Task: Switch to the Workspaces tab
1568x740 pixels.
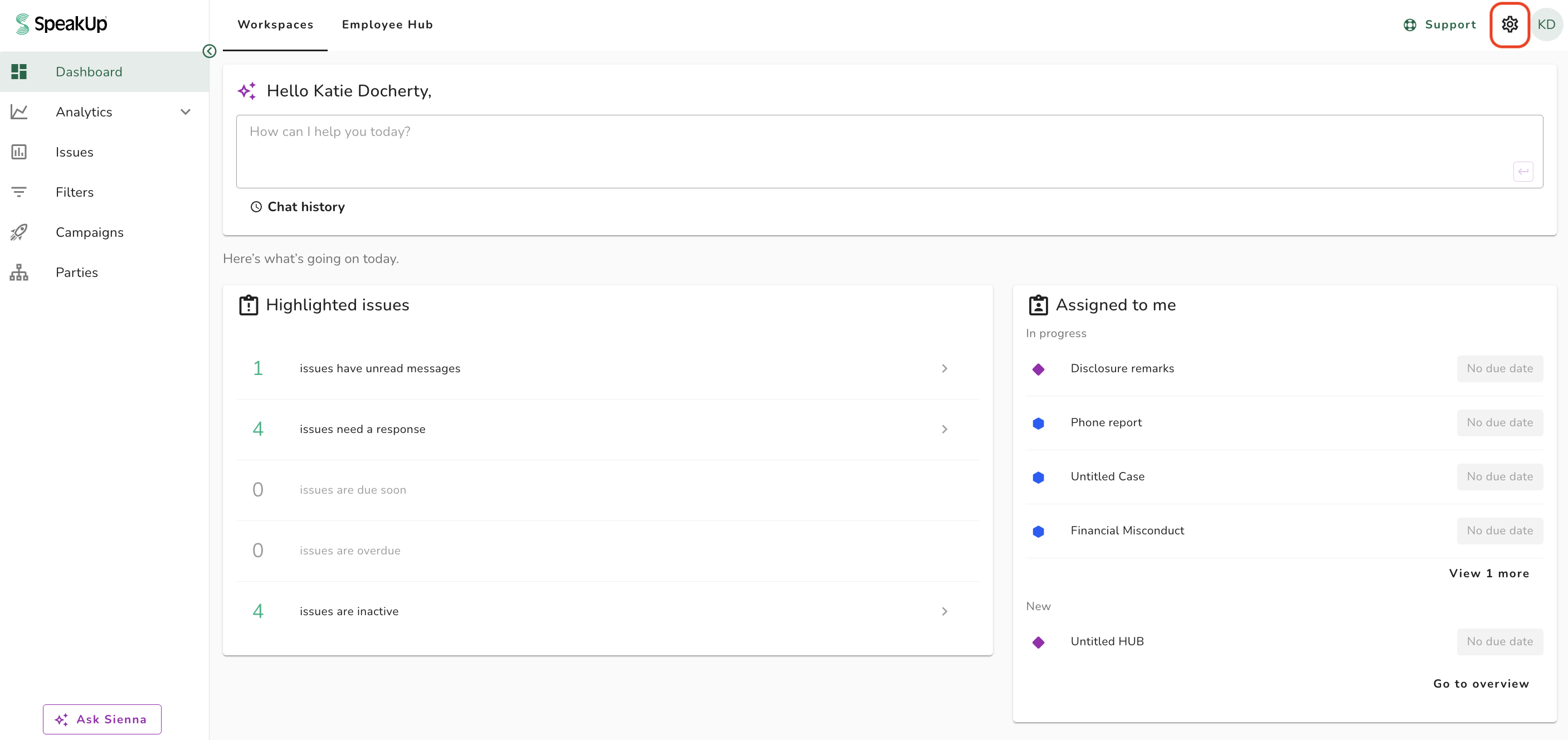Action: (275, 25)
